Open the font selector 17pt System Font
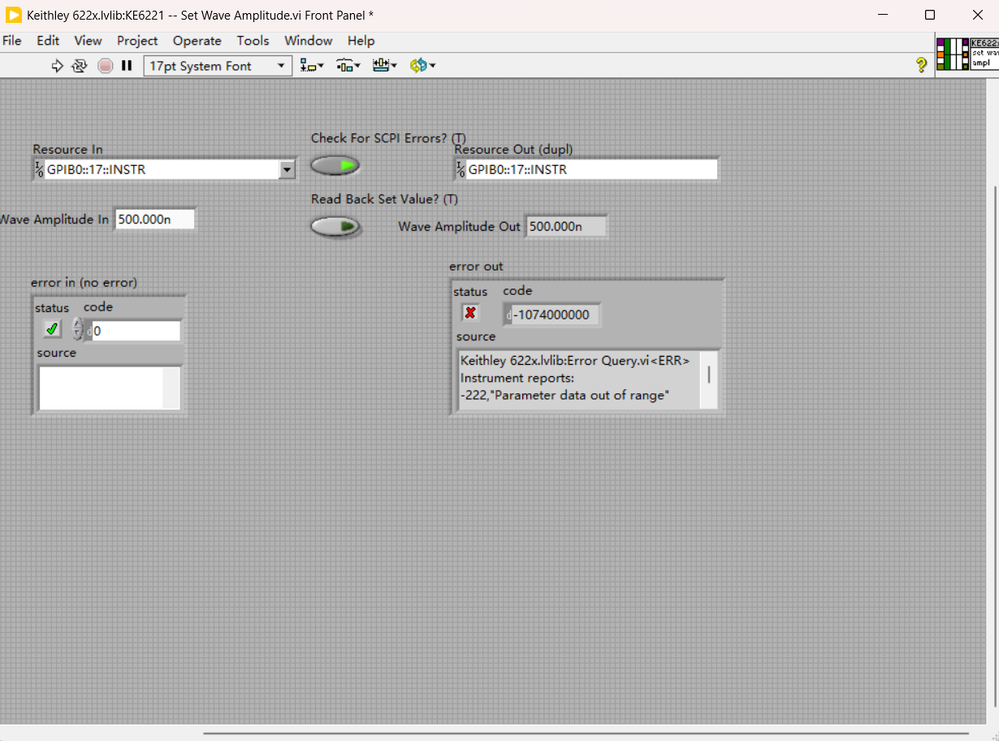 click(x=218, y=66)
